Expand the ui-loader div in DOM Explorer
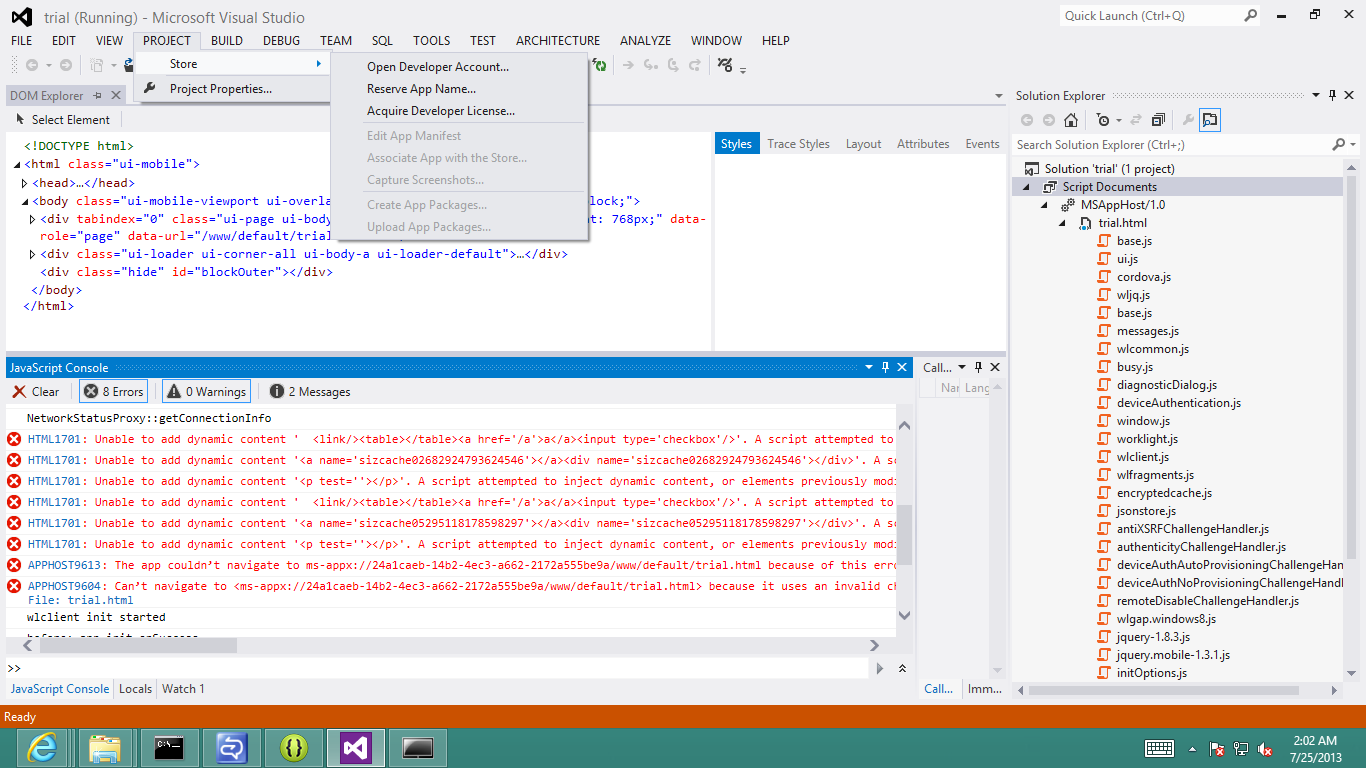Viewport: 1366px width, 768px height. 33,254
